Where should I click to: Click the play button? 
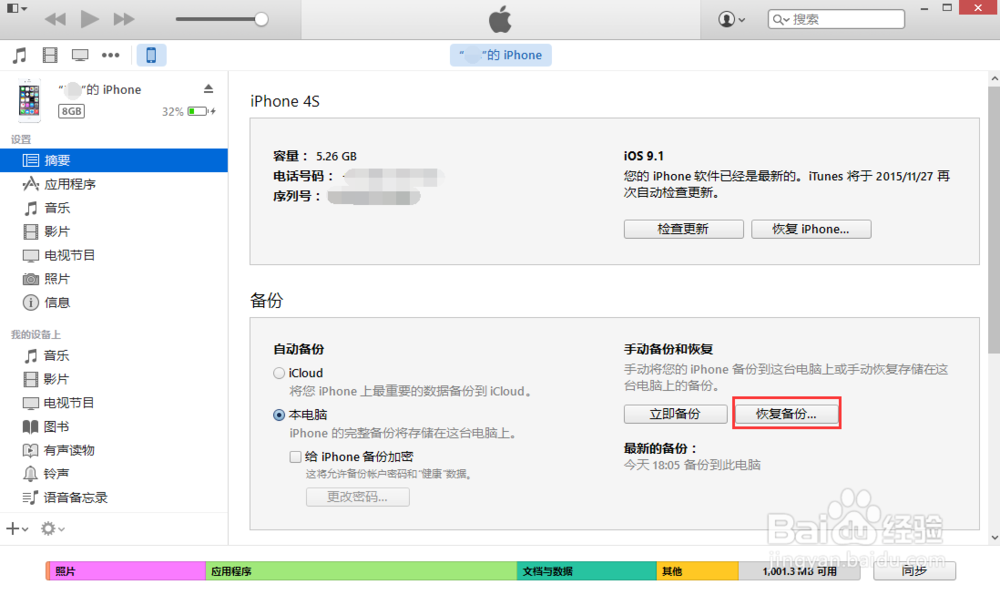coord(89,19)
